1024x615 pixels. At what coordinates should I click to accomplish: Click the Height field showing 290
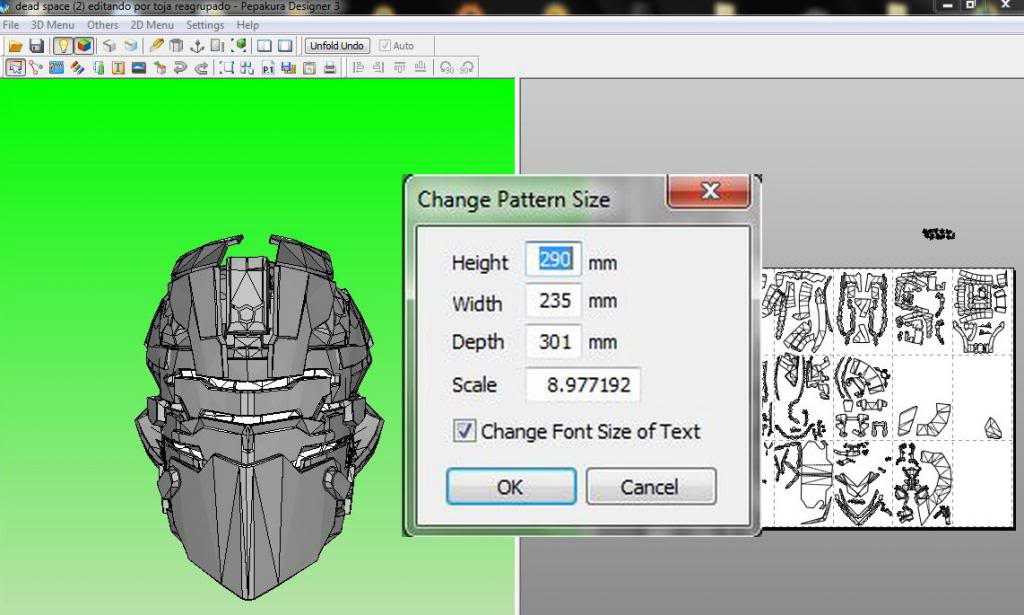click(553, 260)
